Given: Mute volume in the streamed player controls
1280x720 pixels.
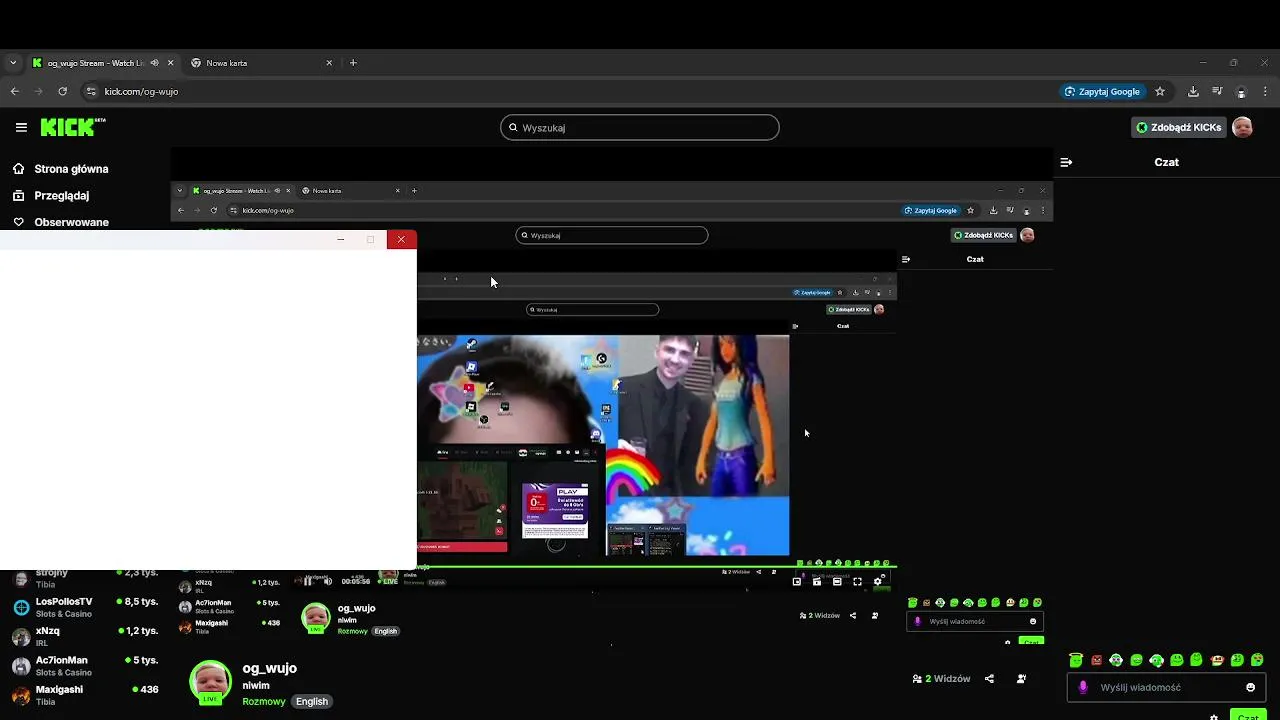Looking at the screenshot, I should point(328,581).
